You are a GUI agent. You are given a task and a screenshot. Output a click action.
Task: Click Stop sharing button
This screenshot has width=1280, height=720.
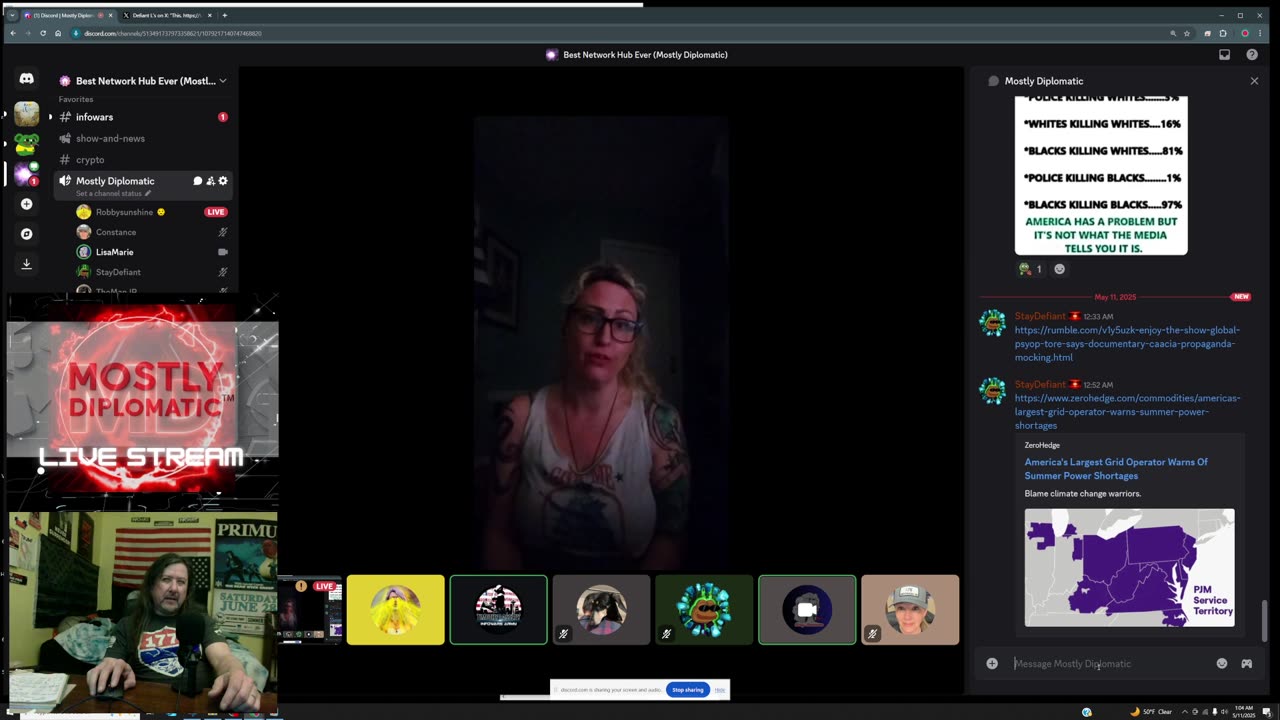point(688,690)
